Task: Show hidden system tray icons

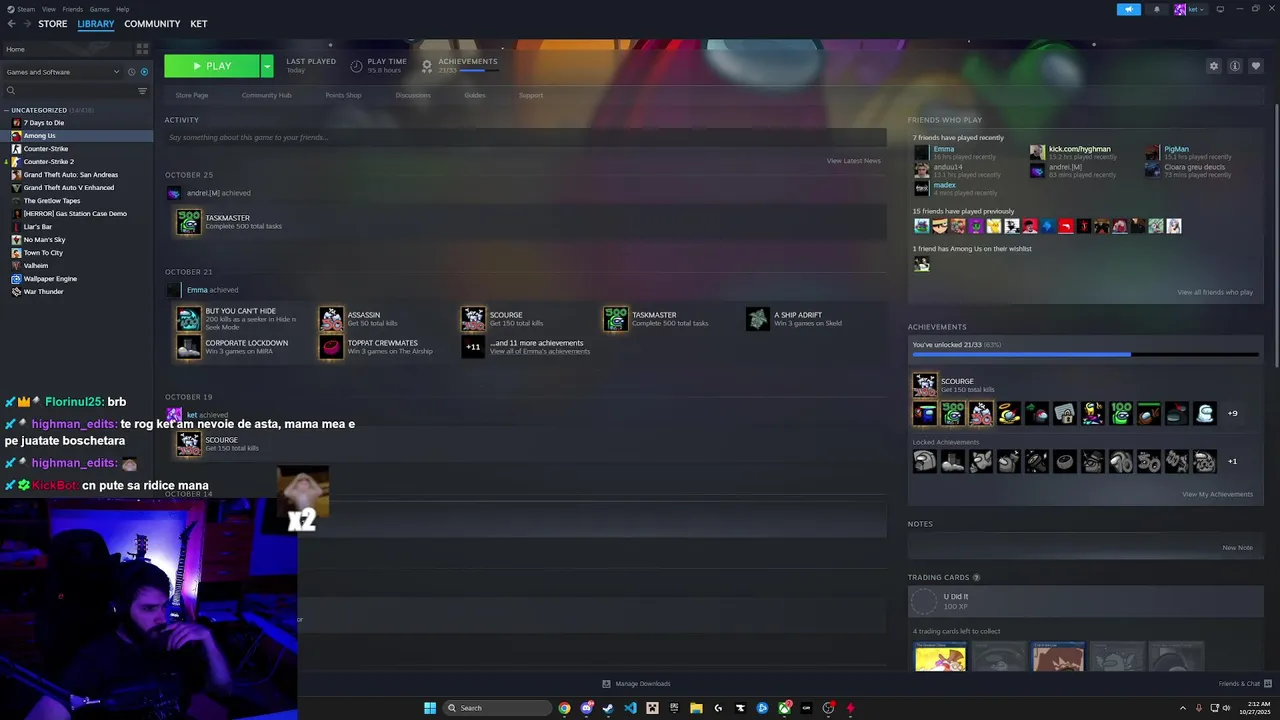Action: [1183, 708]
